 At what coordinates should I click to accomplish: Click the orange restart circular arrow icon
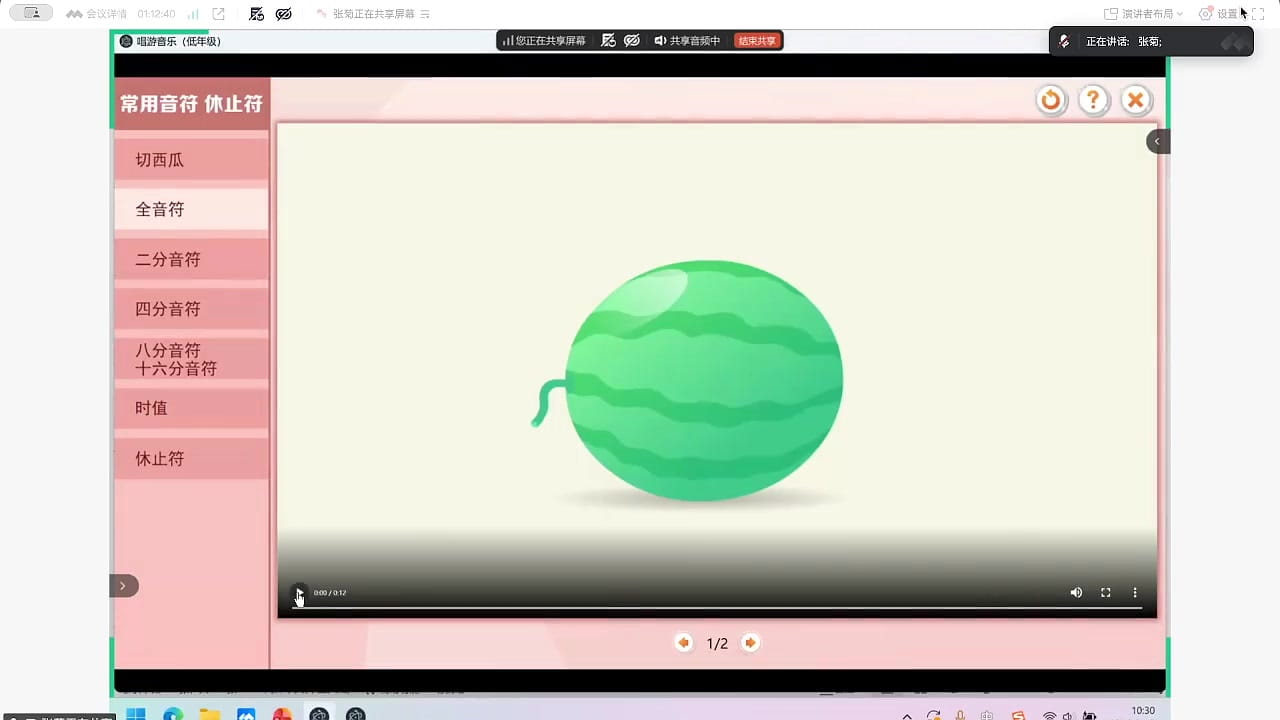(x=1051, y=100)
